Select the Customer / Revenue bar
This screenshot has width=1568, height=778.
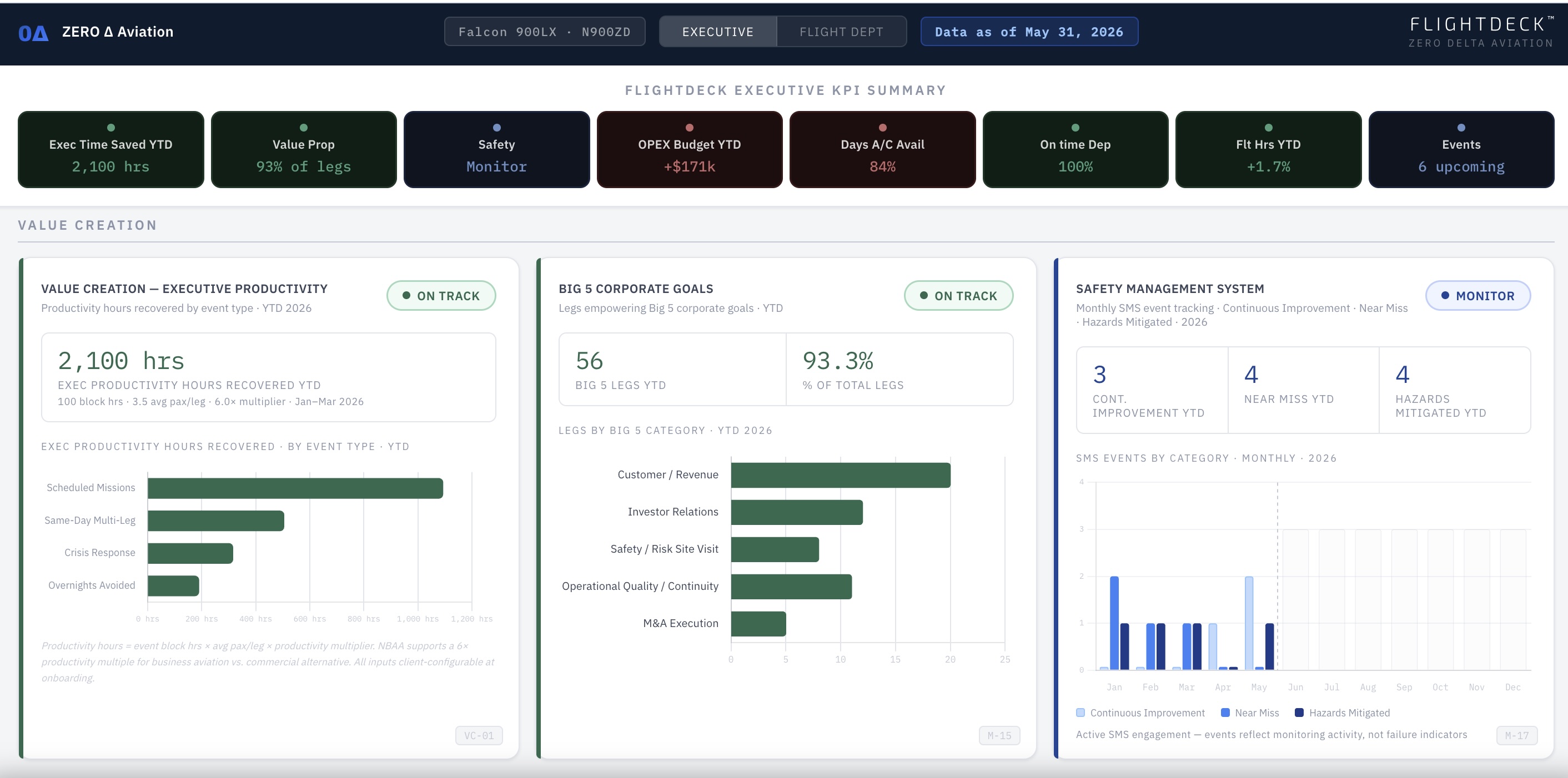pyautogui.click(x=841, y=475)
